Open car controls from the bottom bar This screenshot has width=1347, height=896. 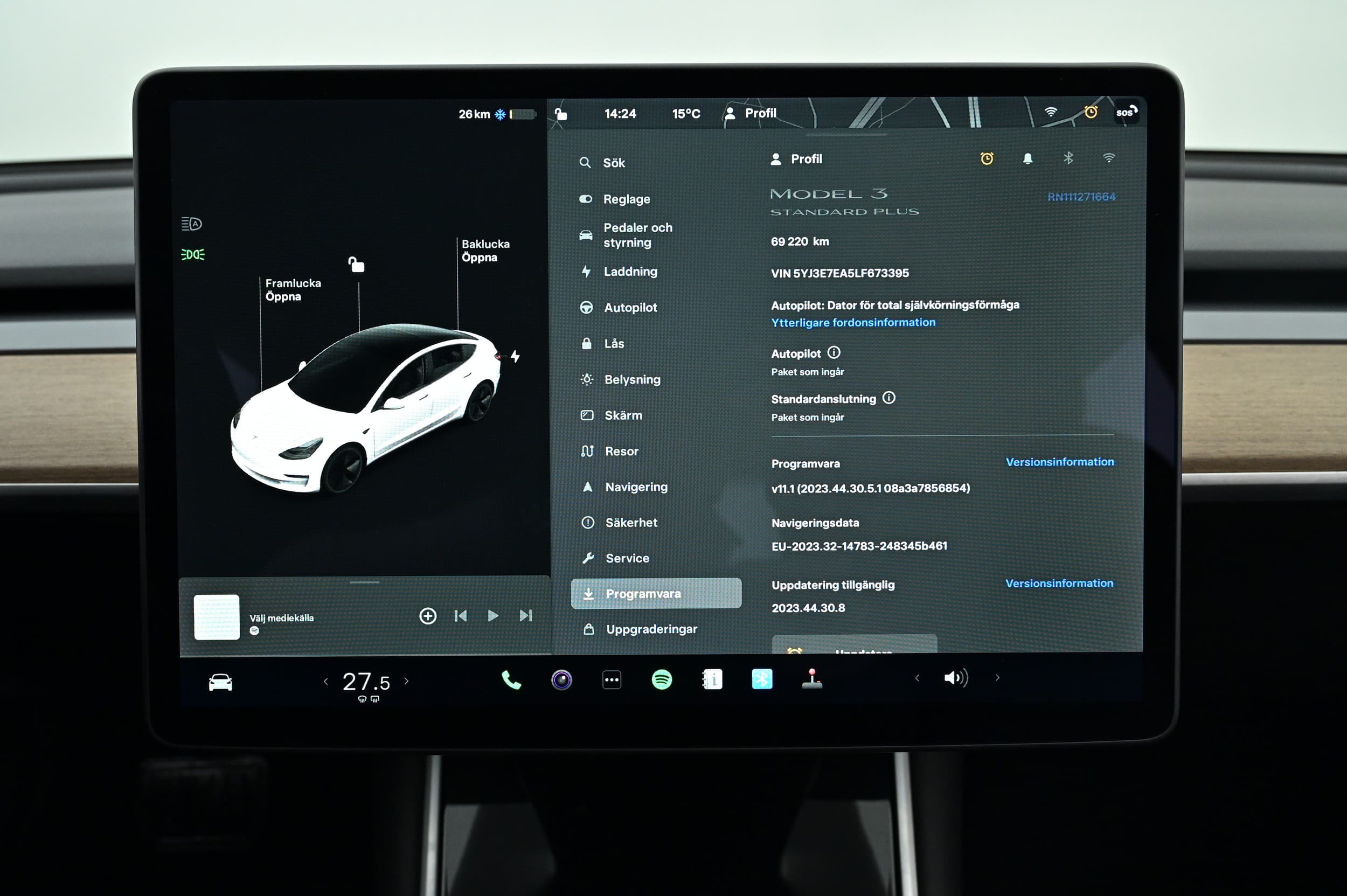[x=220, y=682]
